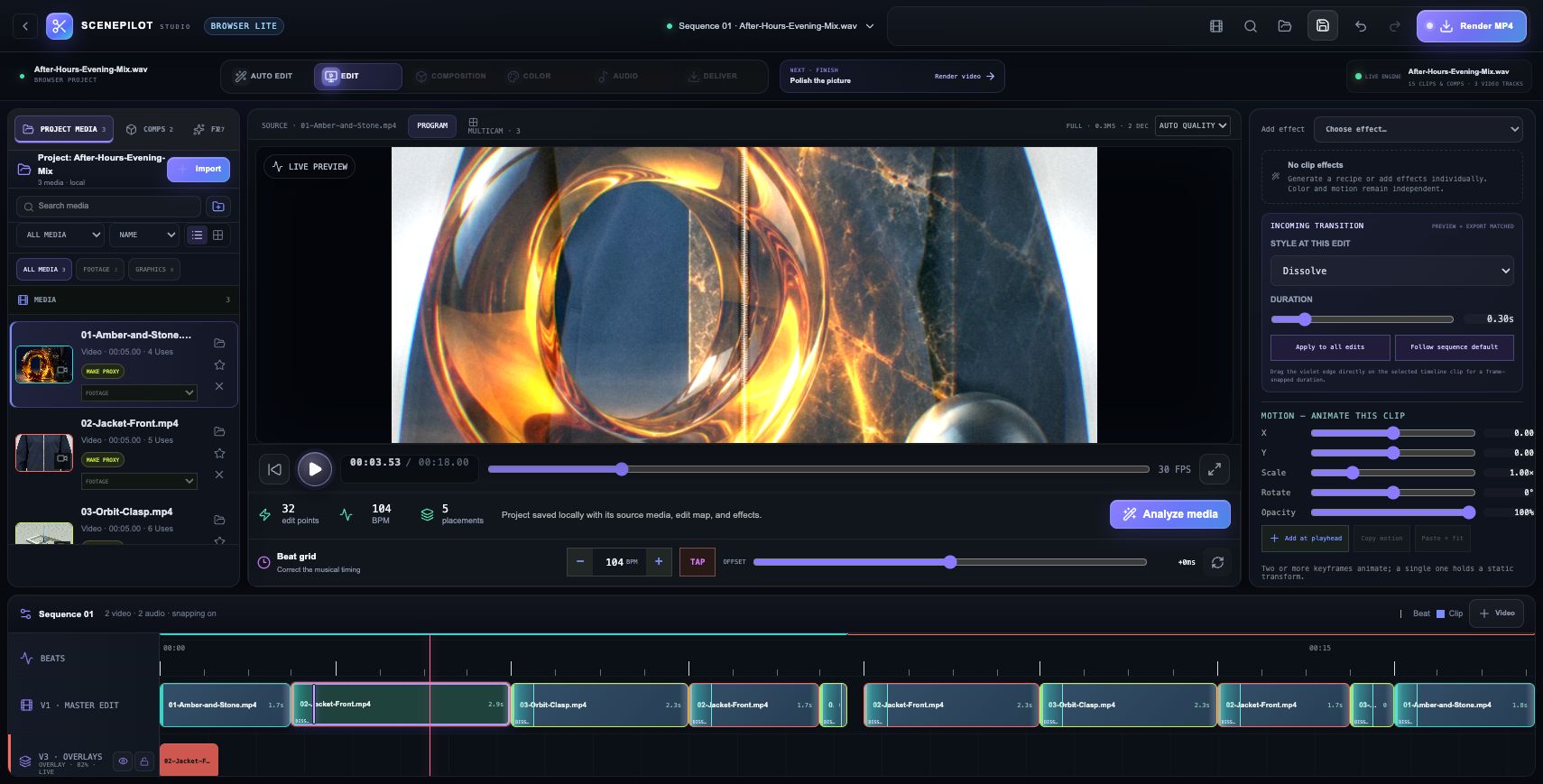This screenshot has width=1543, height=784.
Task: Unlock the V3 Overlays track using the lock icon
Action: click(144, 761)
